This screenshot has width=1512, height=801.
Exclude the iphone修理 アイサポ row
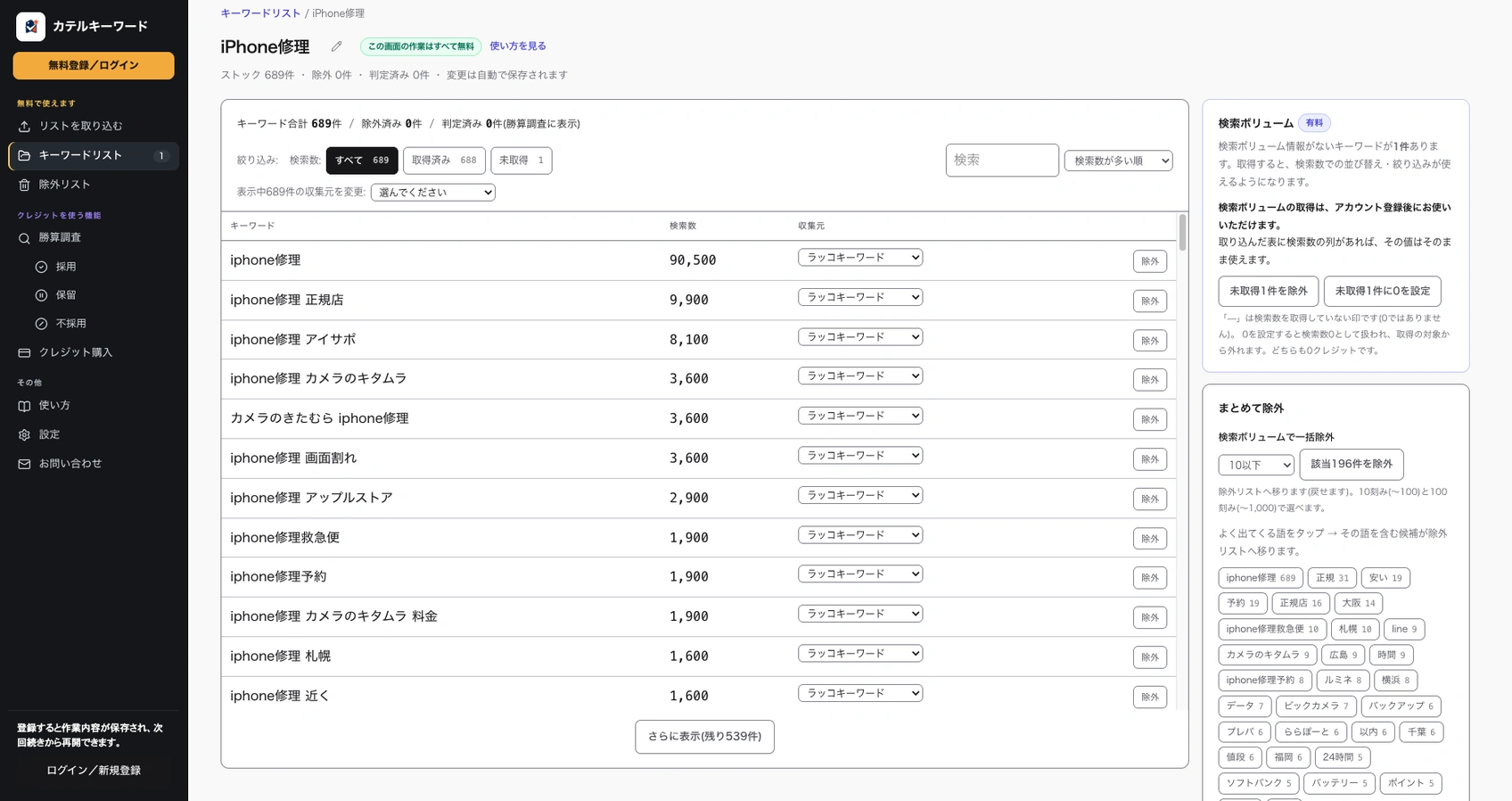[x=1150, y=340]
